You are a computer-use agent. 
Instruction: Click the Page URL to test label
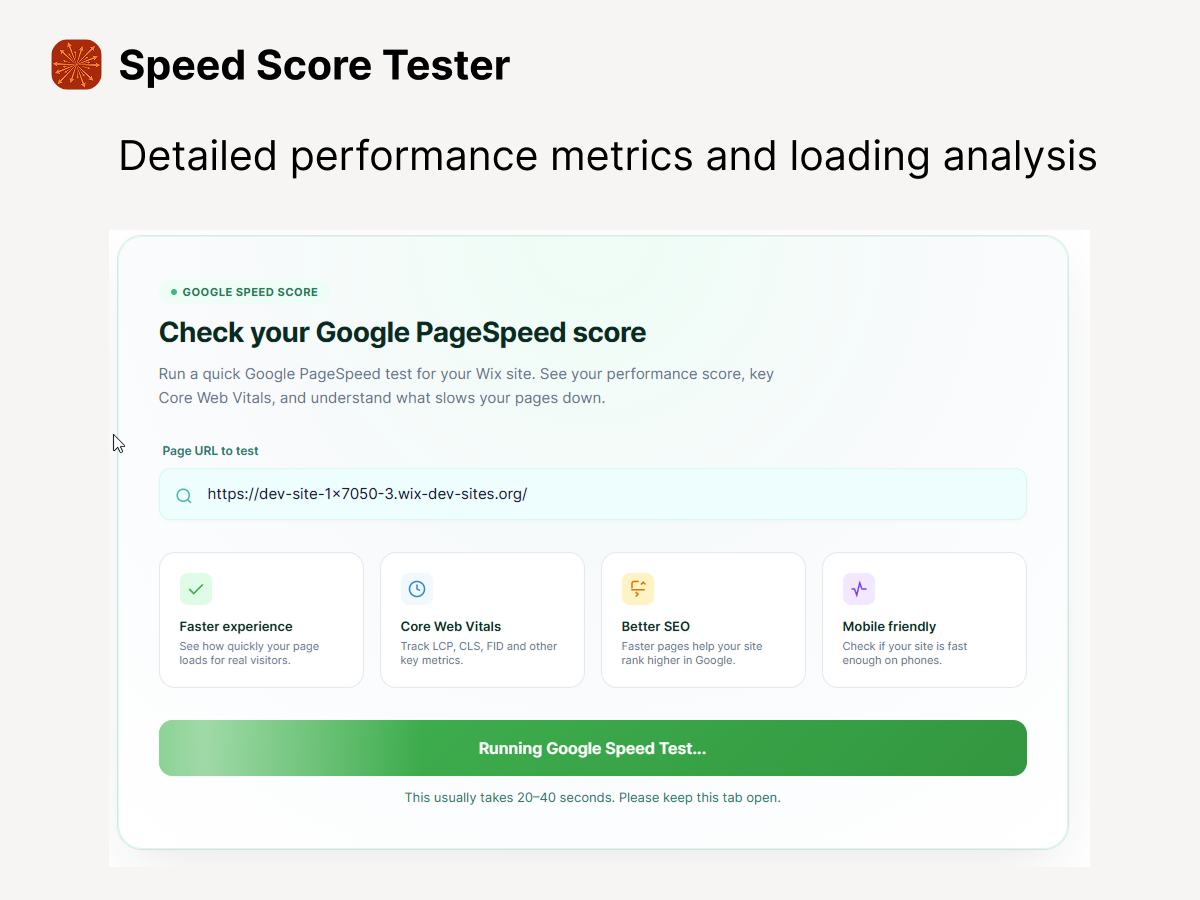point(210,451)
